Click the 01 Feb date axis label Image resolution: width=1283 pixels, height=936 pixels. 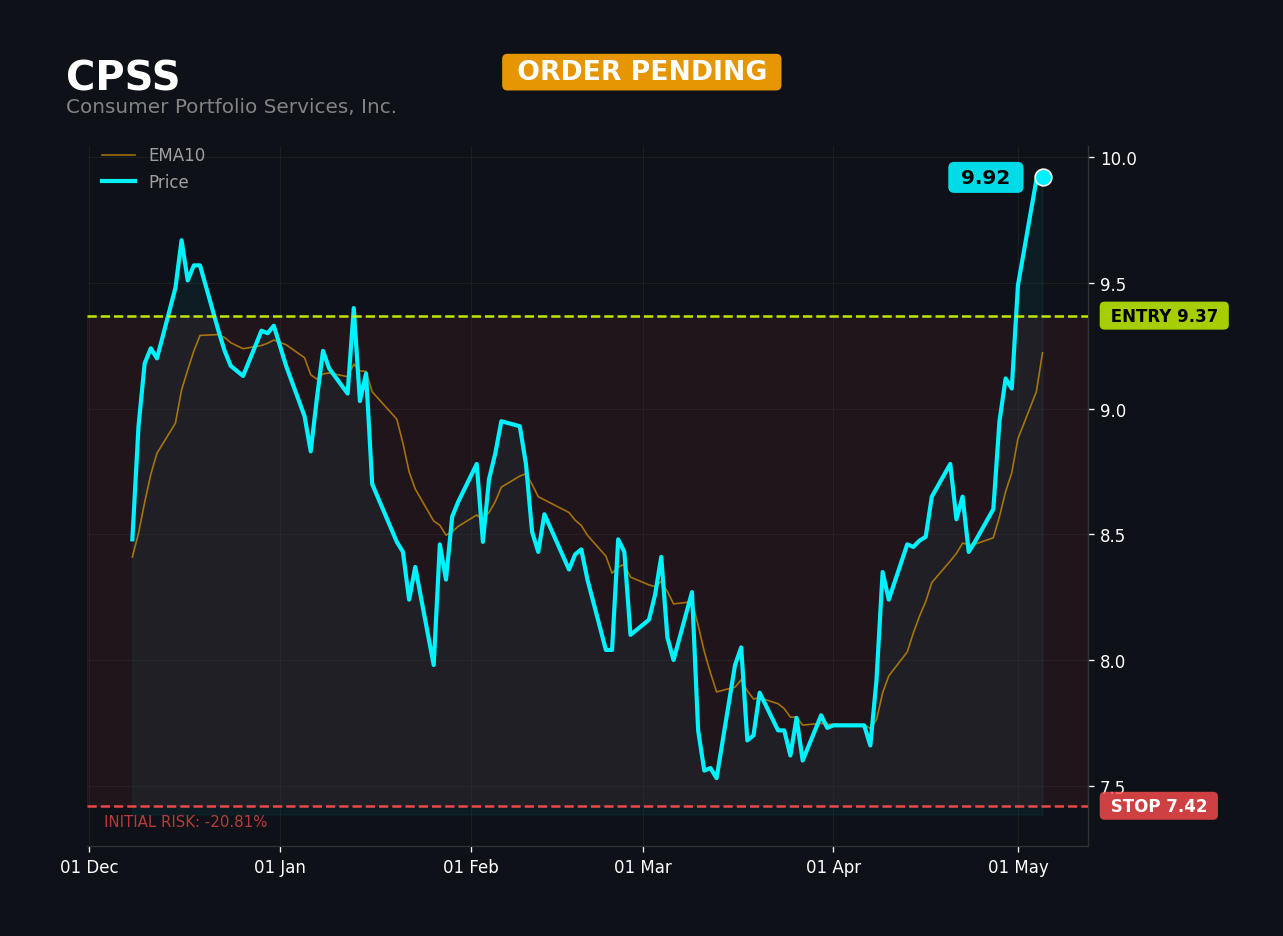point(471,867)
